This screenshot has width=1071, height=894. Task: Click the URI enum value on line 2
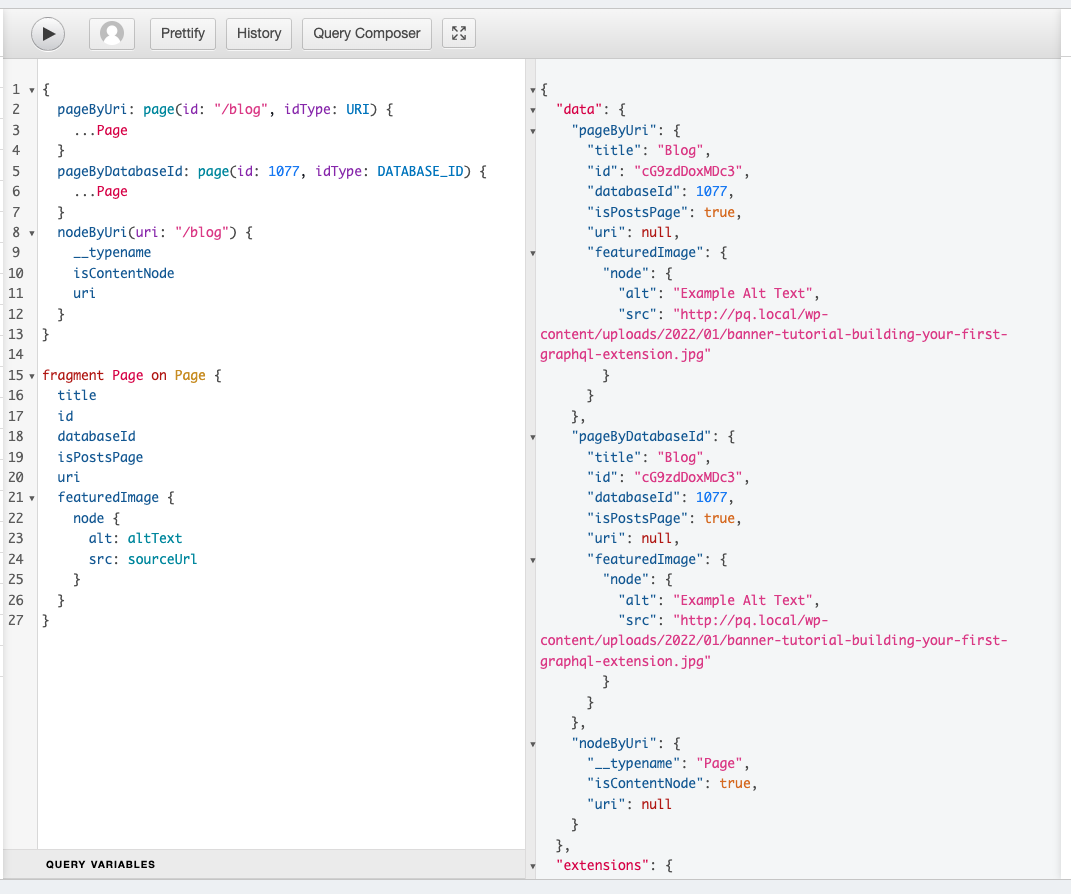pos(357,109)
